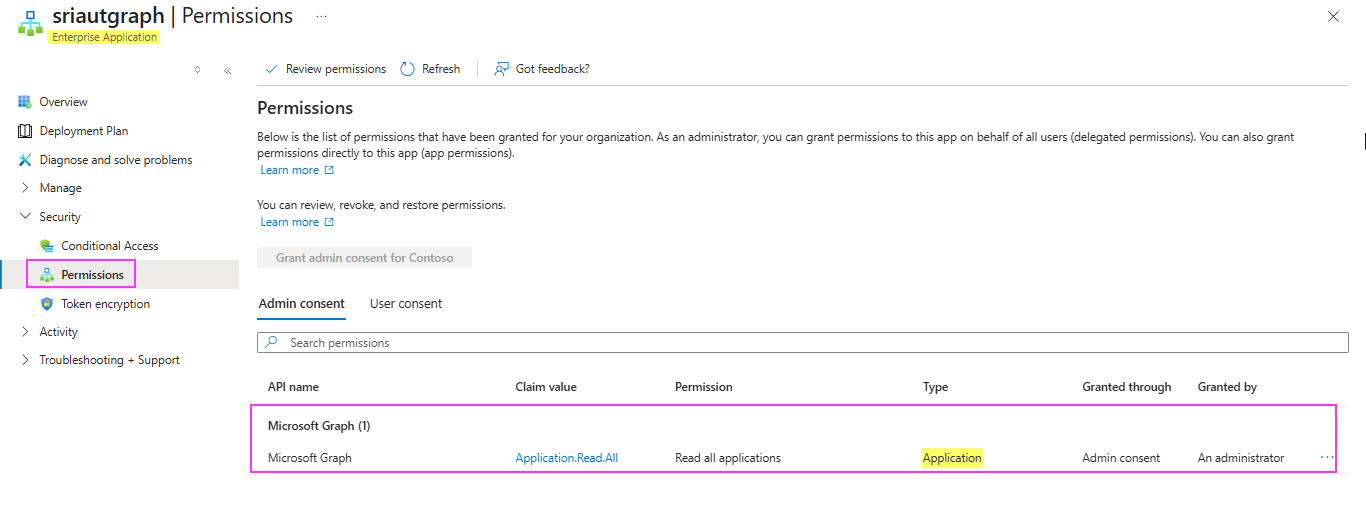Switch to the Admin consent tab
The width and height of the screenshot is (1366, 509).
click(301, 304)
